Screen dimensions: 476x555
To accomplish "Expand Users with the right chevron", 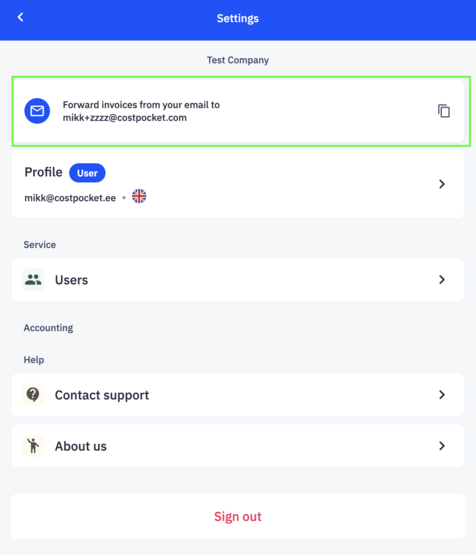I will coord(442,280).
